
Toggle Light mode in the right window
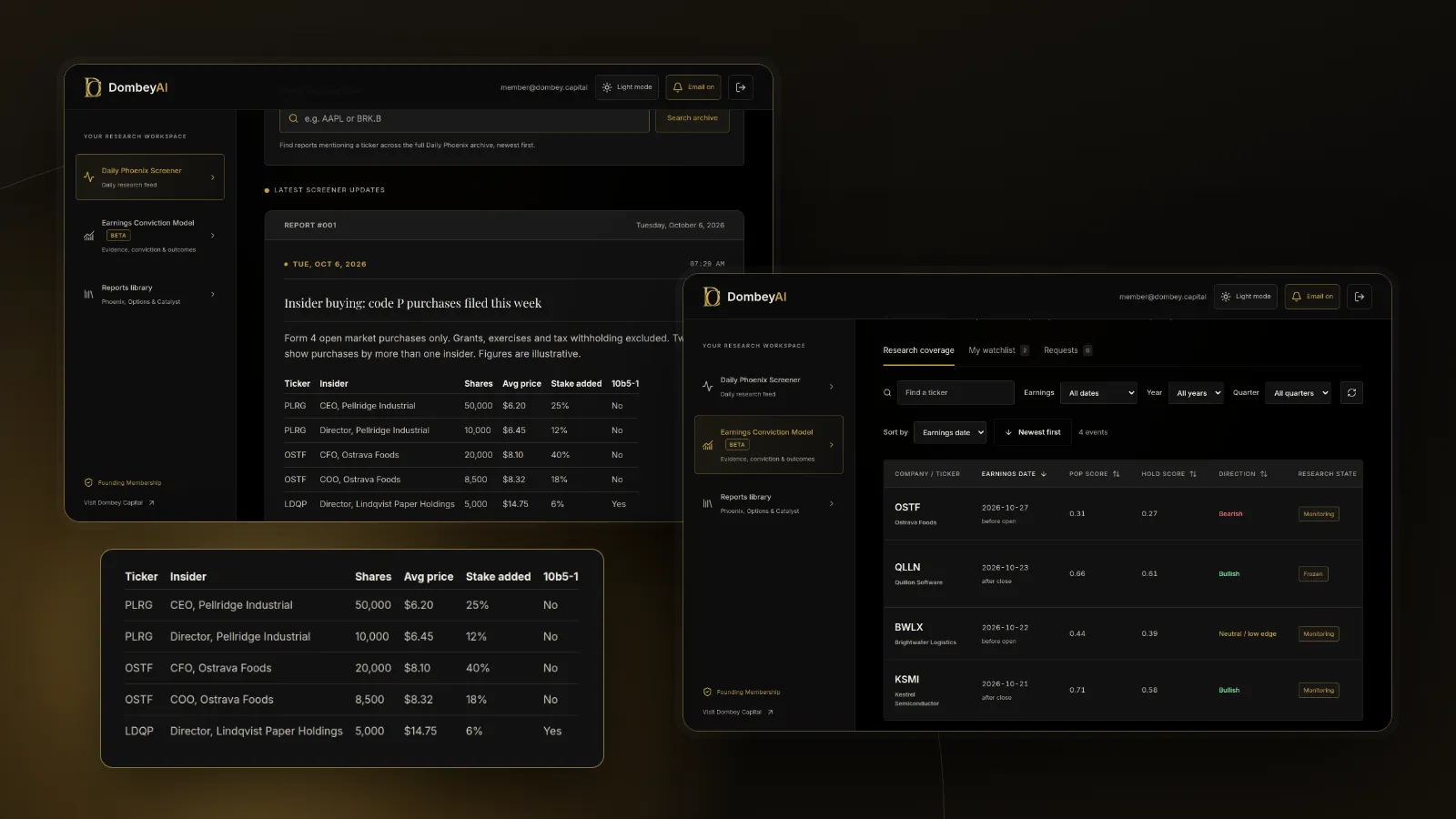pos(1246,297)
